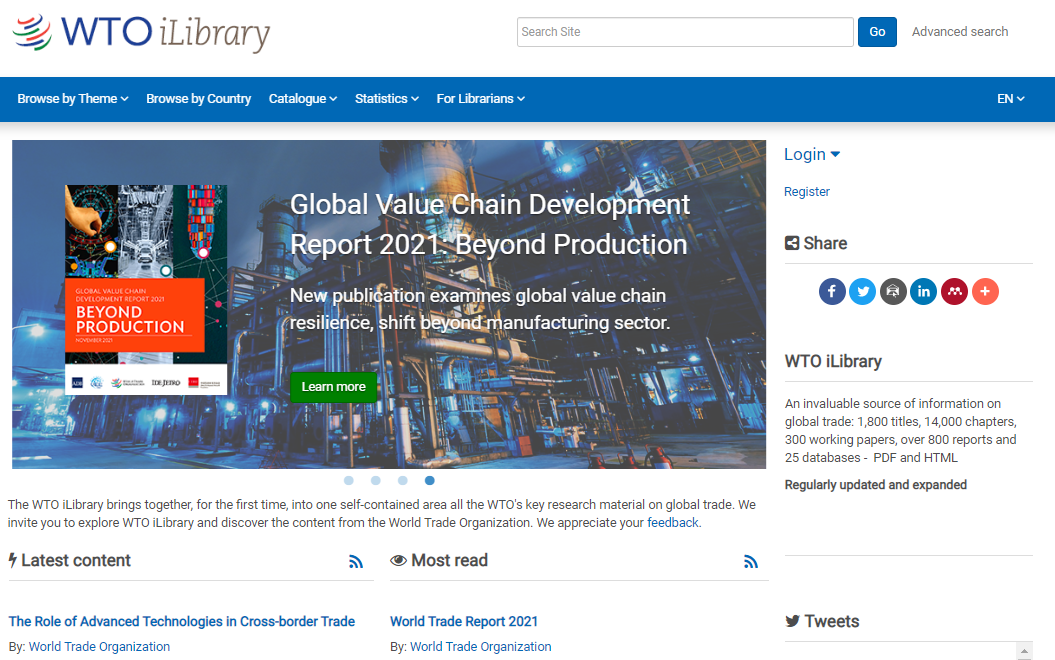Click Global Value Chain Development Report headline
Viewport: 1055px width, 660px height.
click(490, 225)
